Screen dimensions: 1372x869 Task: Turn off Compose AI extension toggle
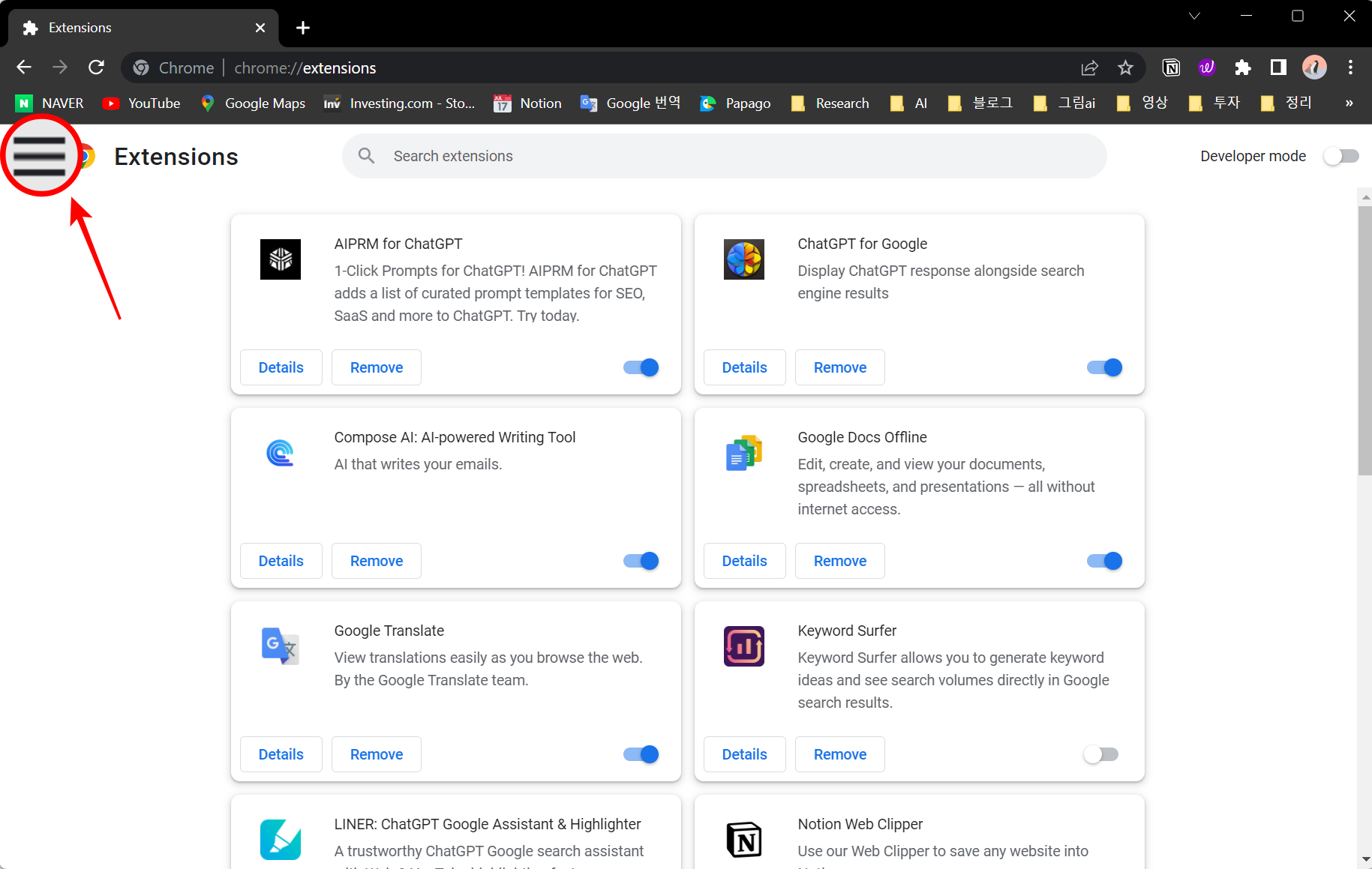[x=641, y=561]
